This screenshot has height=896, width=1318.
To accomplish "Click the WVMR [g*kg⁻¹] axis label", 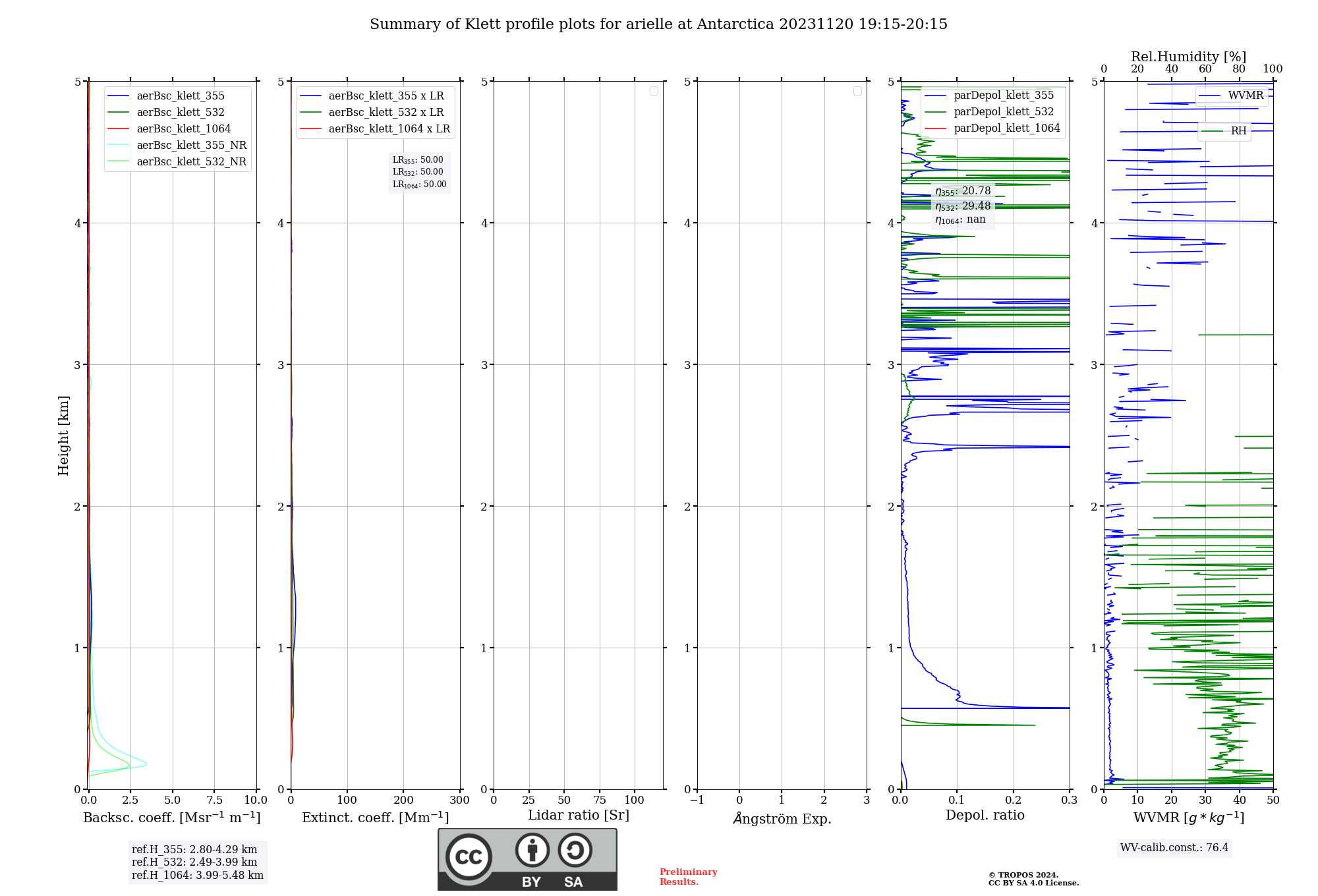I will [1189, 818].
